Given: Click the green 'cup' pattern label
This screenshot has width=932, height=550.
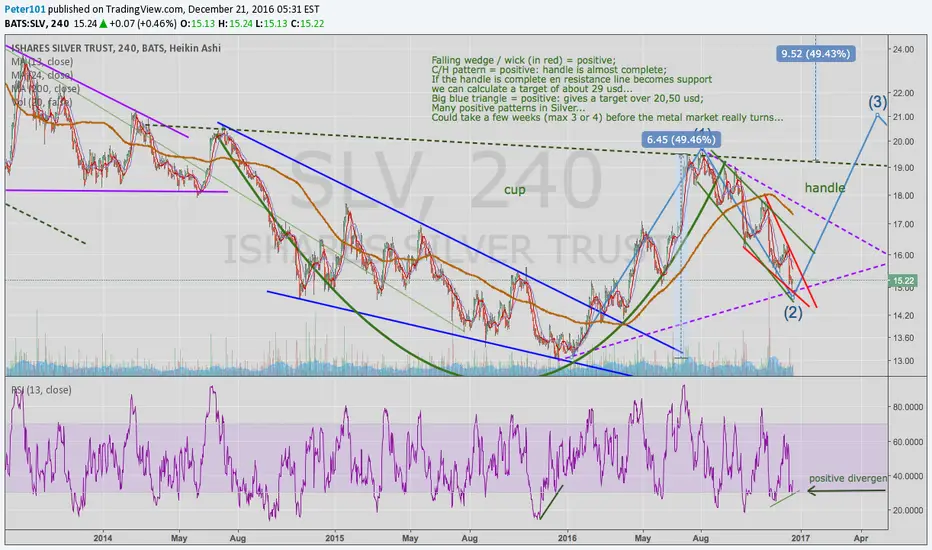Looking at the screenshot, I should (x=515, y=190).
